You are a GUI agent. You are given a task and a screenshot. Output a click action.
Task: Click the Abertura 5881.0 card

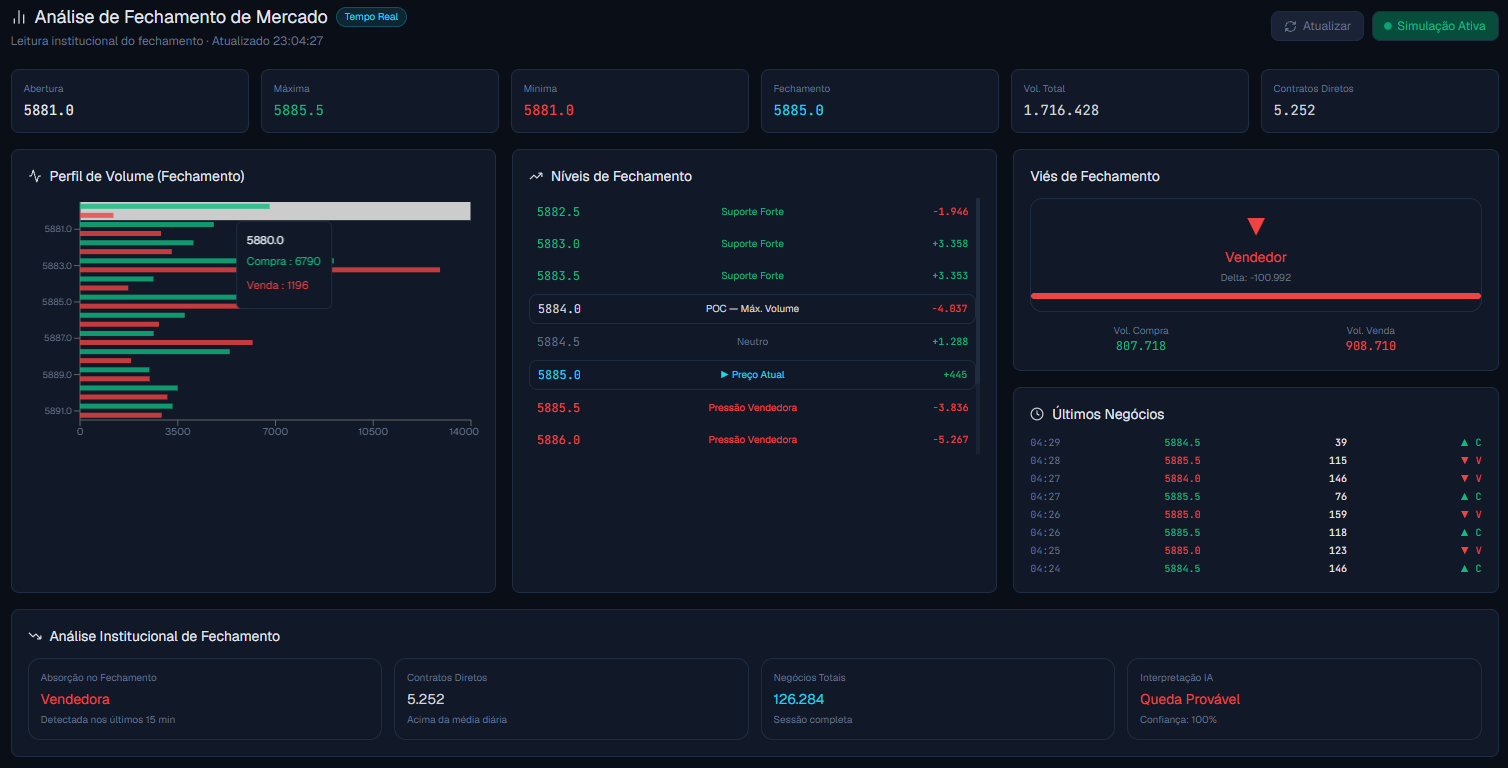pyautogui.click(x=130, y=101)
